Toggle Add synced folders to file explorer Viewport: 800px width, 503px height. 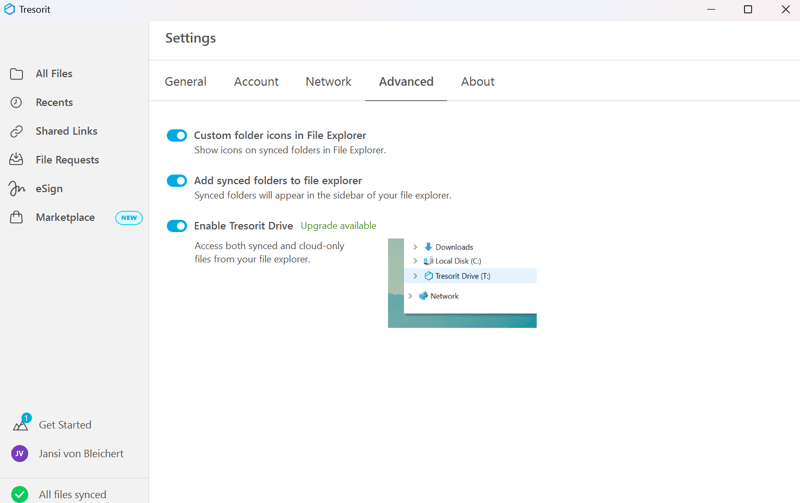(x=177, y=181)
